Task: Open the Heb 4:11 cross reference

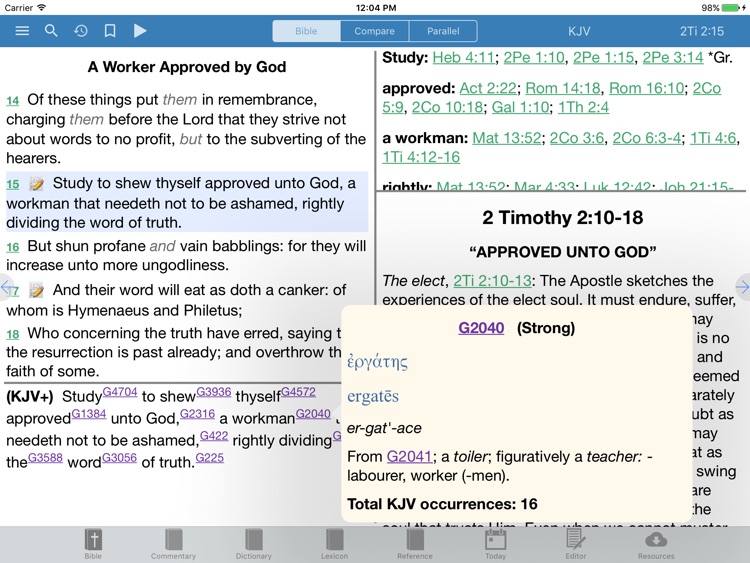Action: tap(463, 57)
